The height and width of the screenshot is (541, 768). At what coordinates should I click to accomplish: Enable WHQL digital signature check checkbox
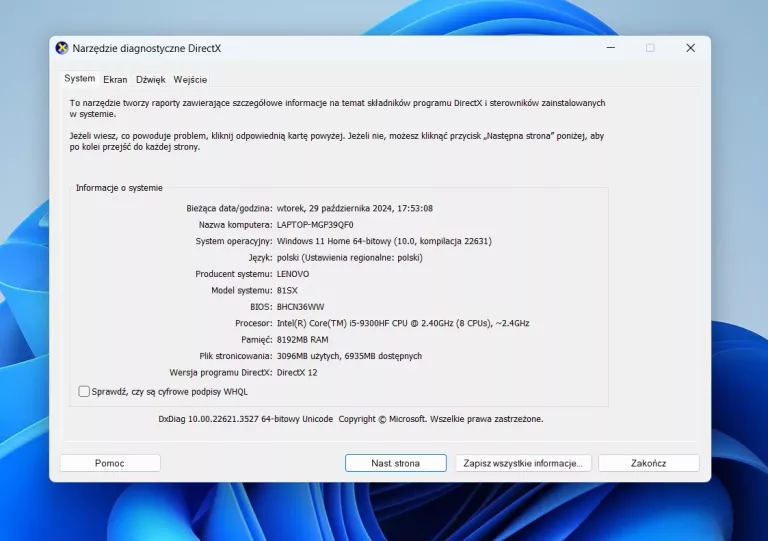(x=84, y=391)
